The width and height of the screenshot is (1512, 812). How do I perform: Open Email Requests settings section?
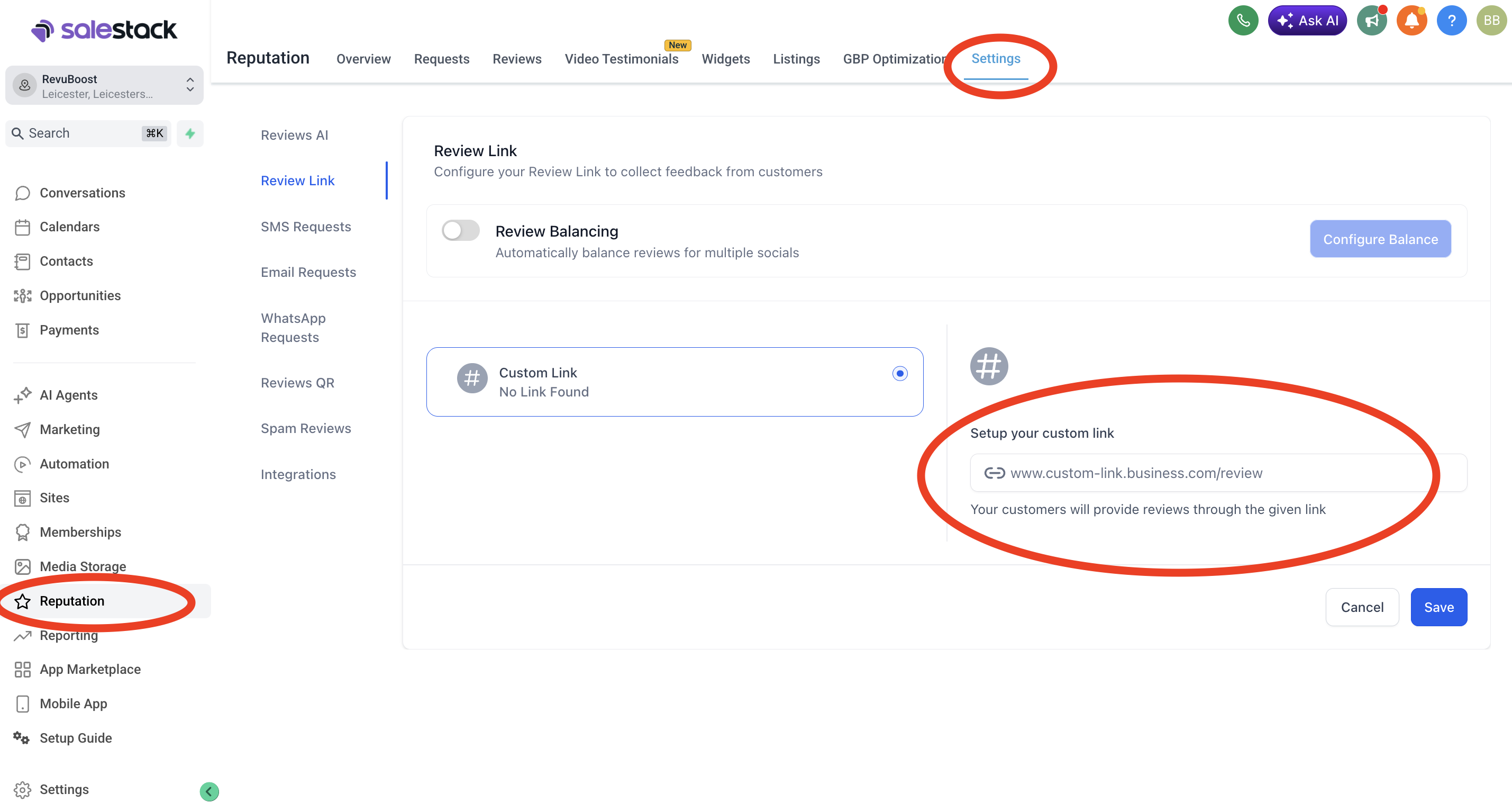pos(308,273)
